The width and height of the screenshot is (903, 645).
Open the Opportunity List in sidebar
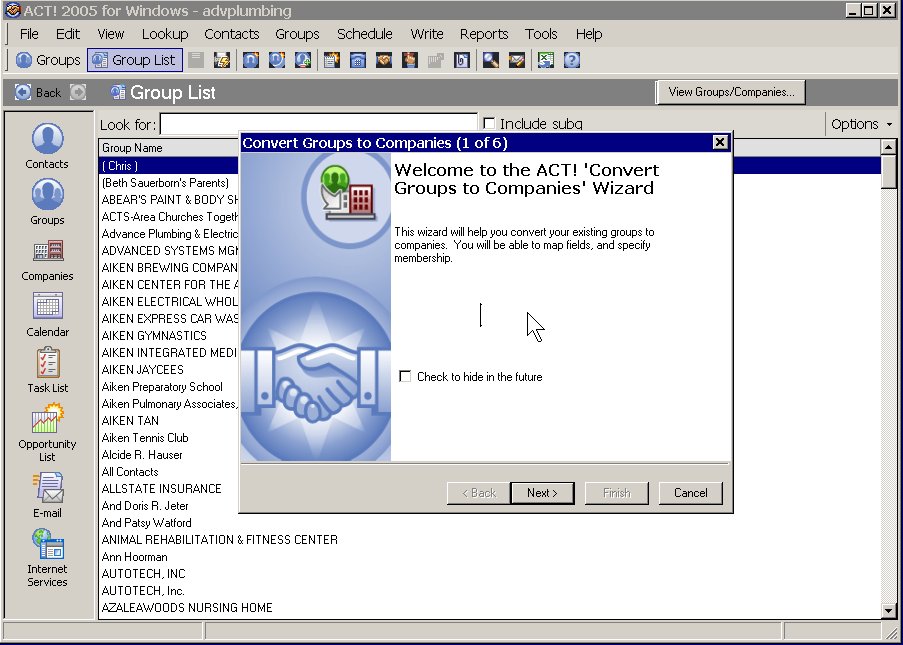pos(47,432)
